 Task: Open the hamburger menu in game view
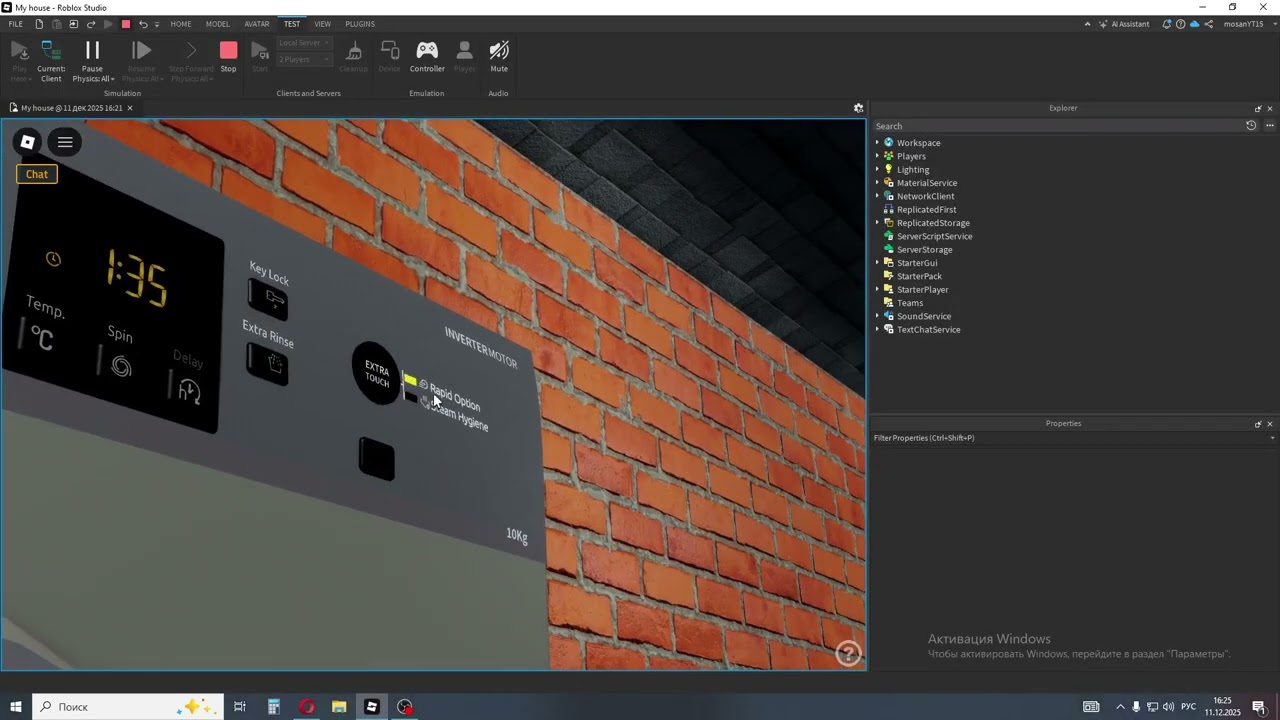[65, 142]
